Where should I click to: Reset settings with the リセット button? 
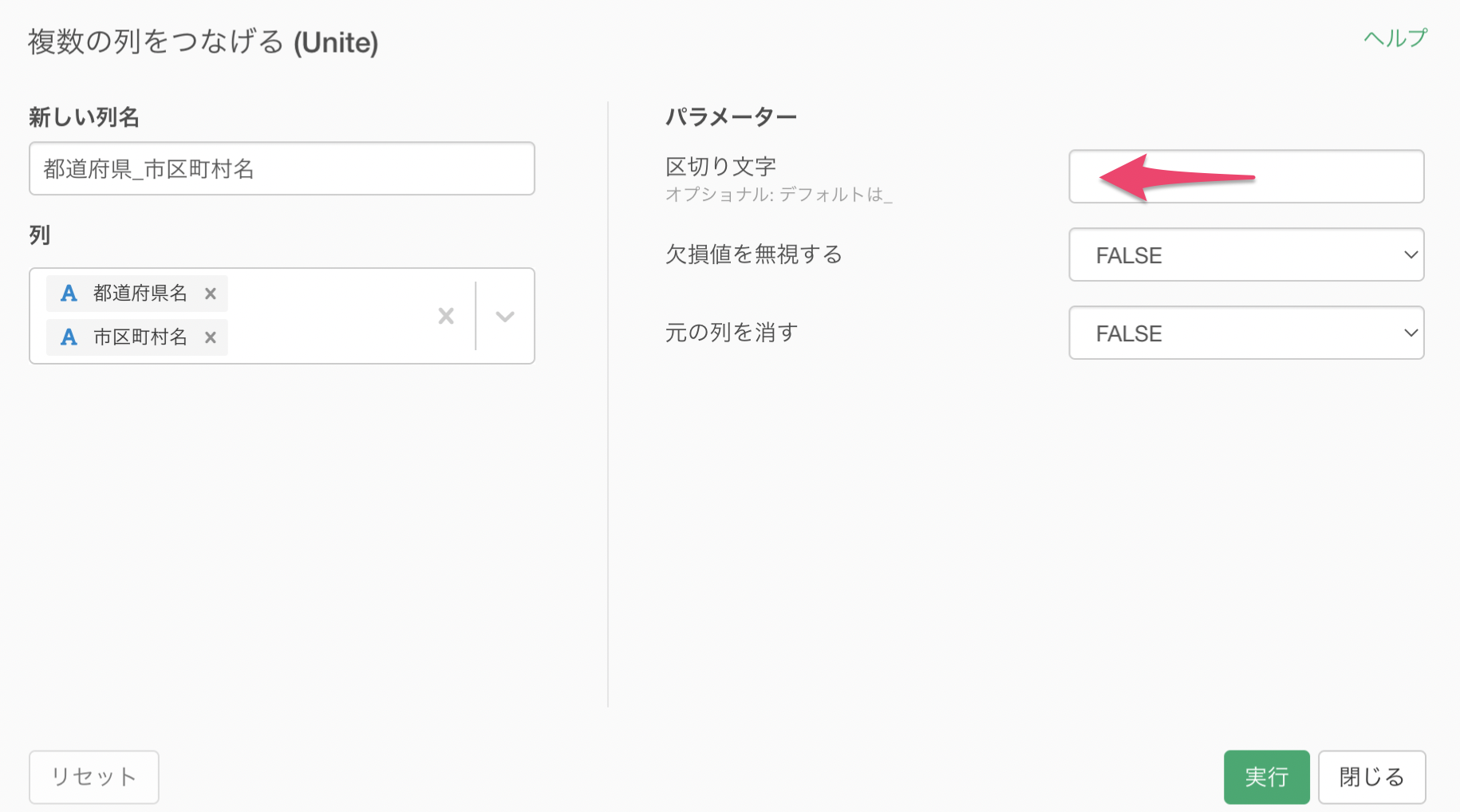94,777
